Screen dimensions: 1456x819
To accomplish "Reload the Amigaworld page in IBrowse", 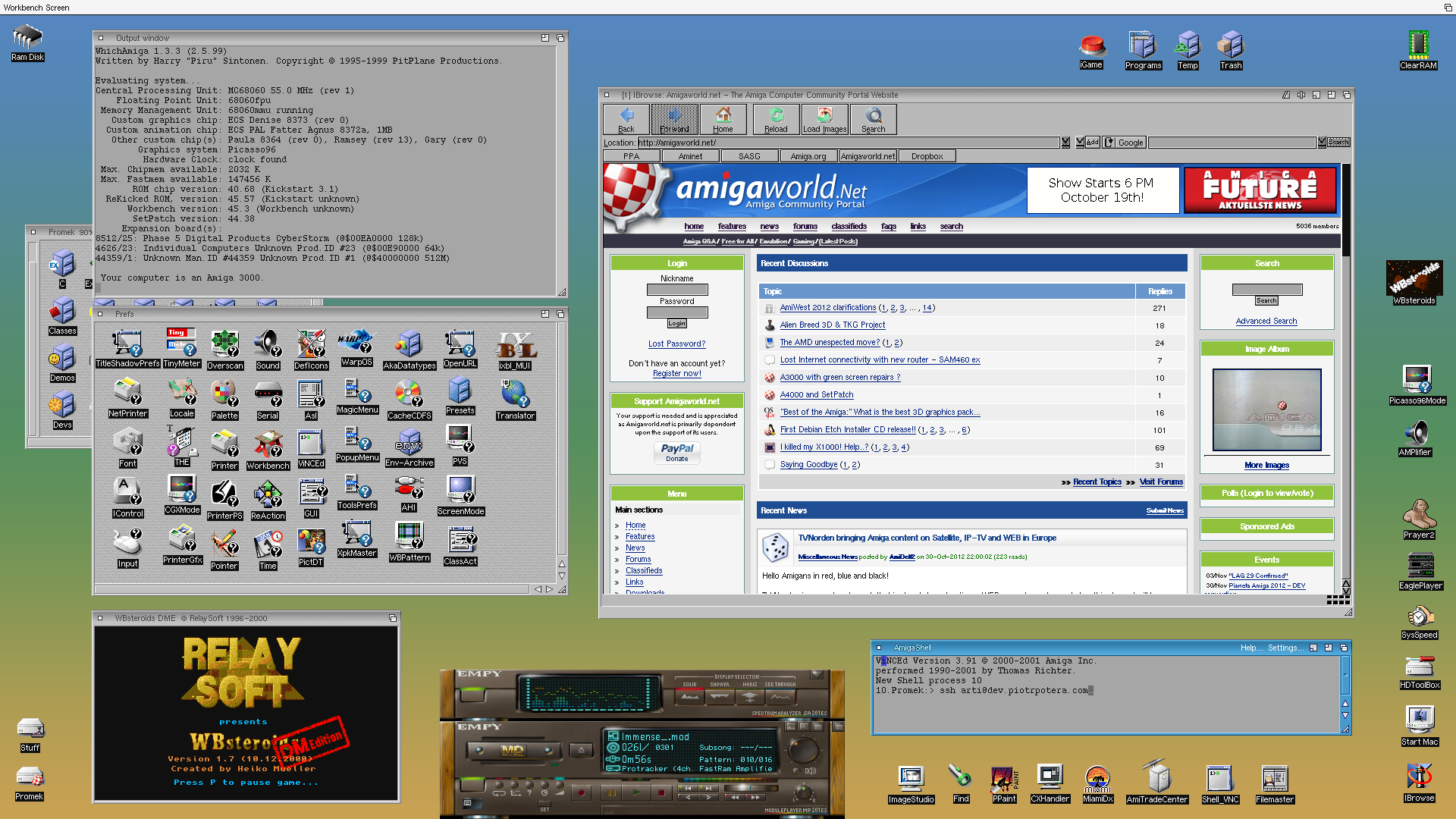I will (776, 119).
